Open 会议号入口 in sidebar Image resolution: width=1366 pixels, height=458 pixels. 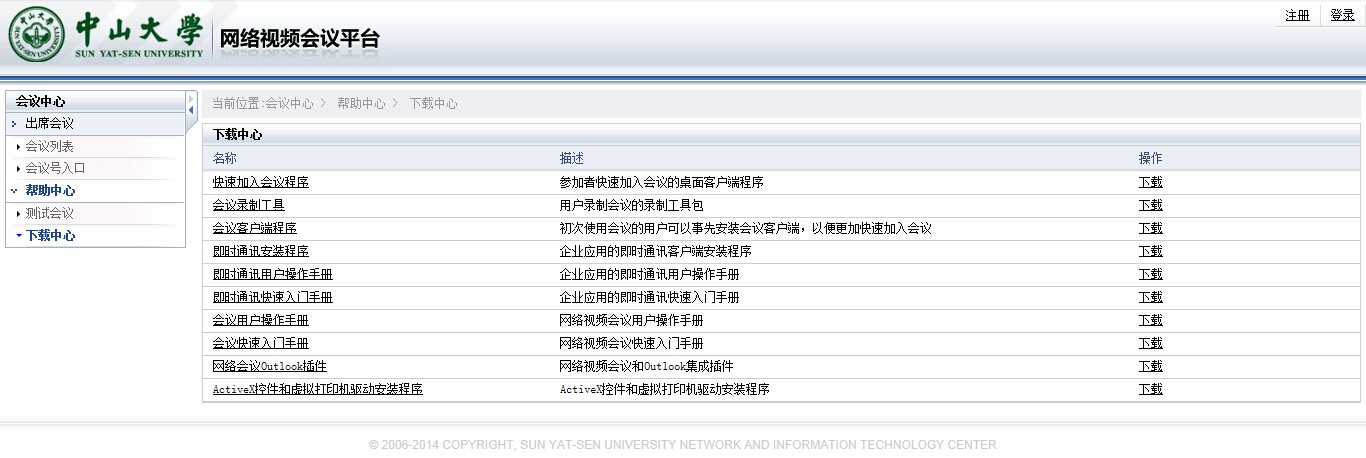[55, 169]
